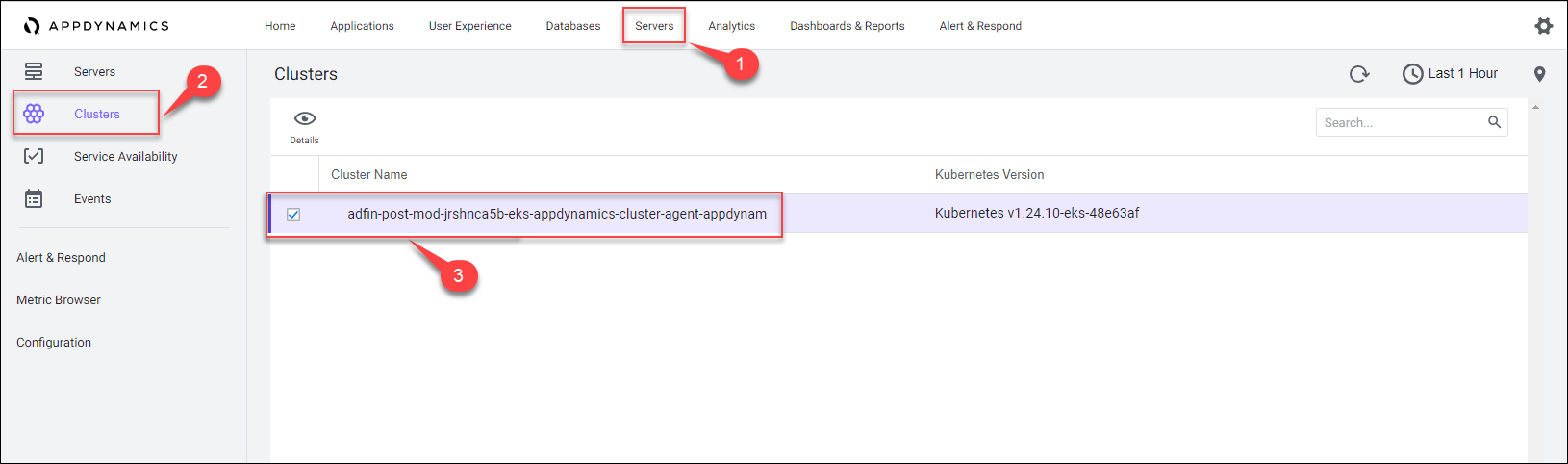The height and width of the screenshot is (464, 1568).
Task: Click the refresh icon
Action: tap(1358, 74)
